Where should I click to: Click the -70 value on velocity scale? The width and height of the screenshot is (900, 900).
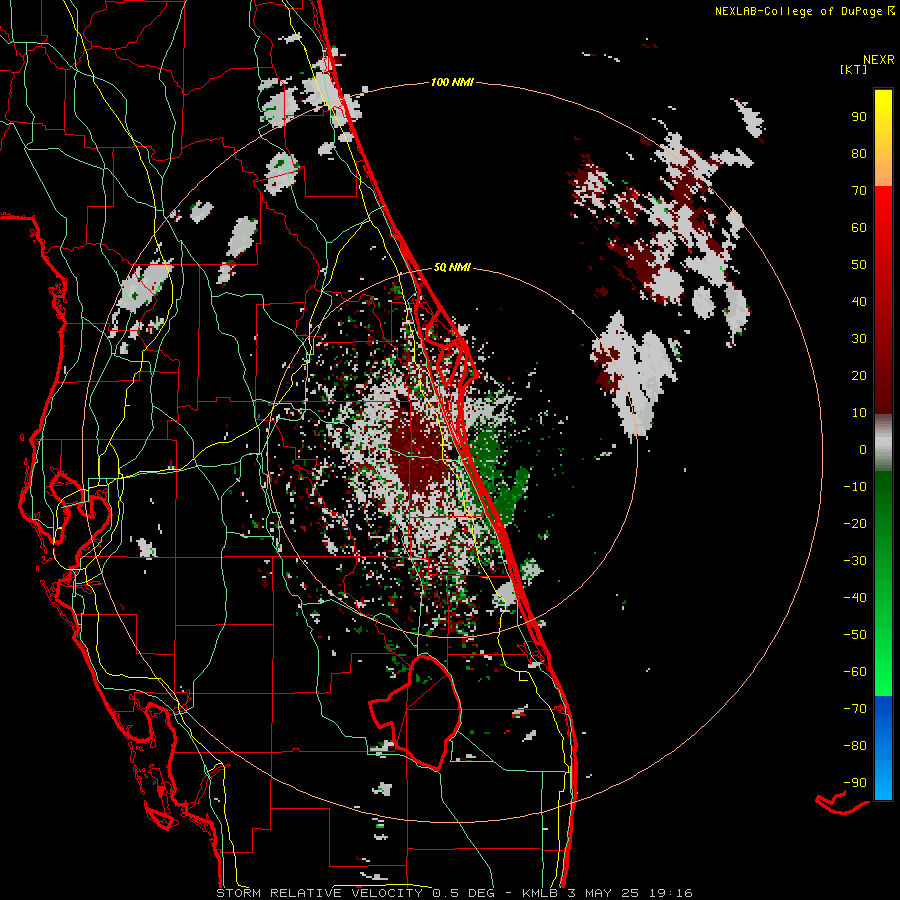click(855, 709)
